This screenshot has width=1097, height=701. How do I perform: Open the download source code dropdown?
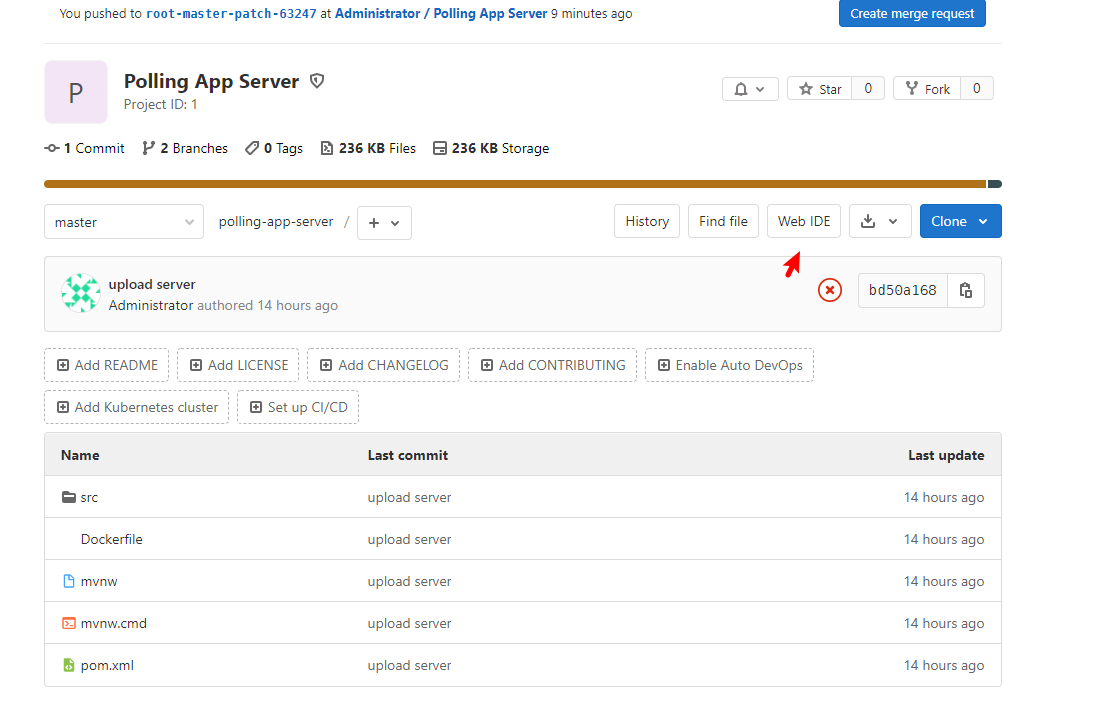coord(879,221)
